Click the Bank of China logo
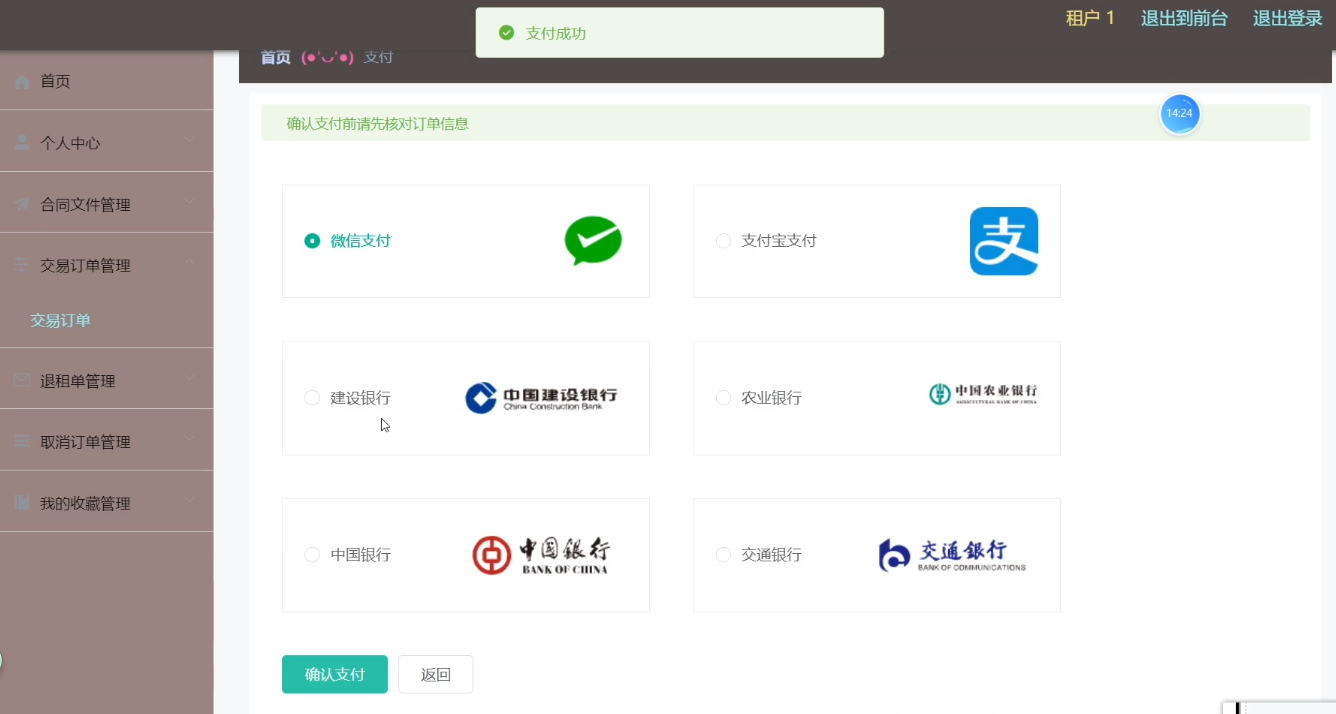 541,554
